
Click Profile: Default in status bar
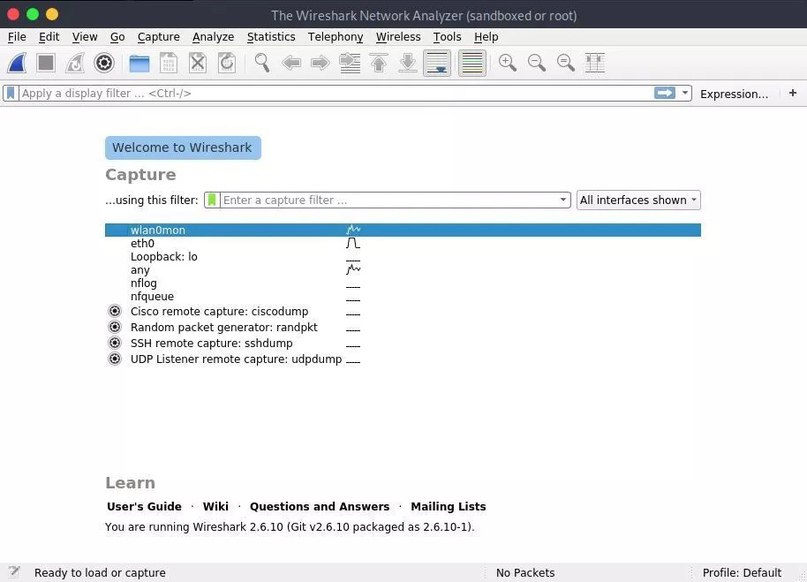pos(742,573)
